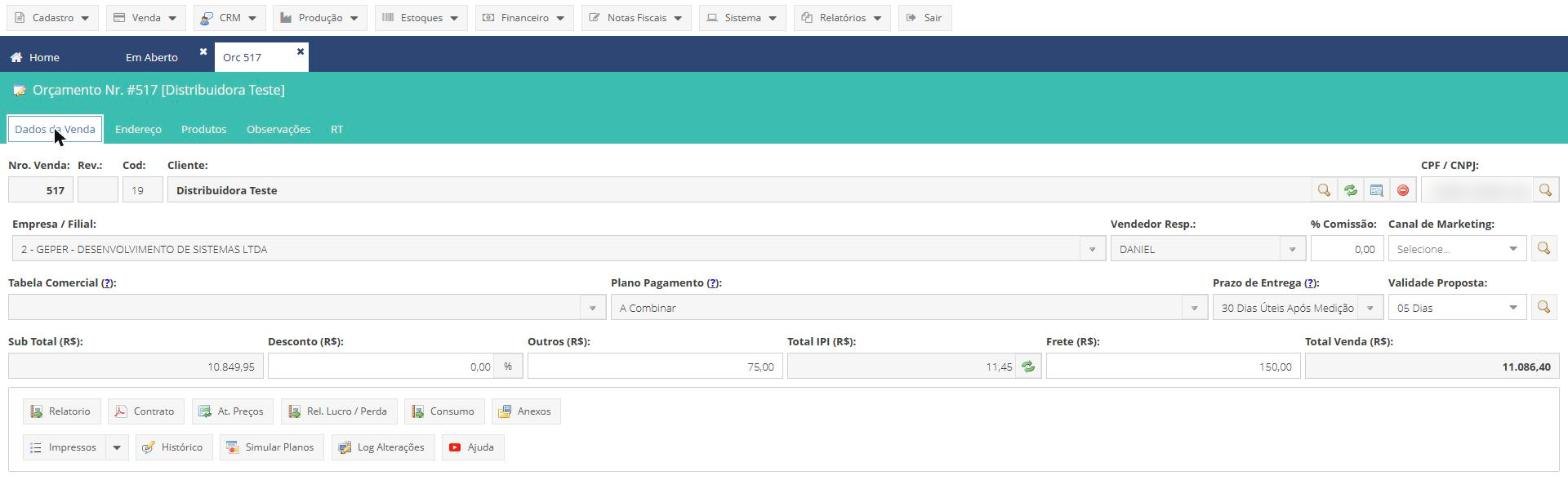Select the Dados da Venda tab
1568x480 pixels.
(x=55, y=129)
